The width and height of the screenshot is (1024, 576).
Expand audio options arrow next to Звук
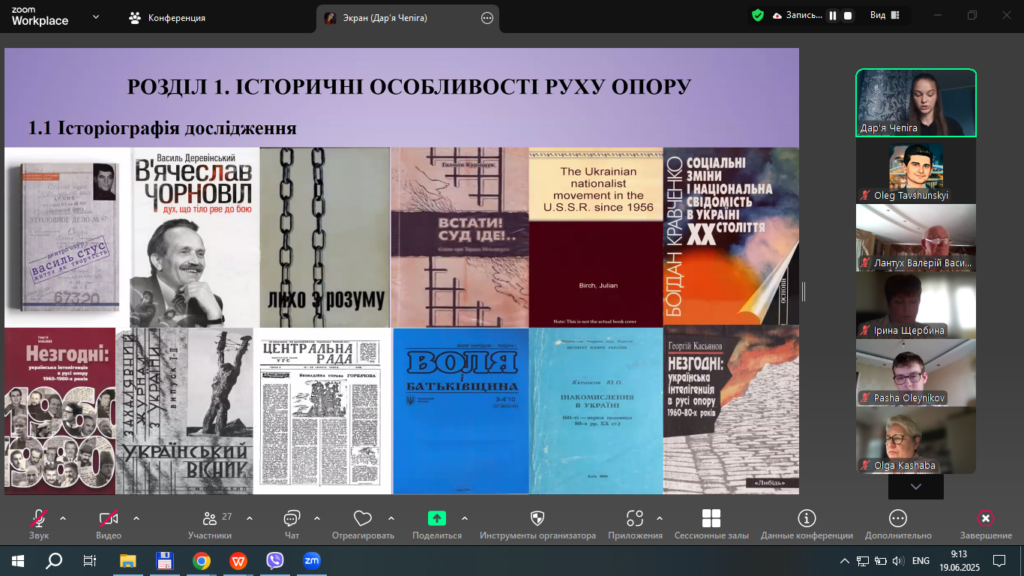pos(63,519)
